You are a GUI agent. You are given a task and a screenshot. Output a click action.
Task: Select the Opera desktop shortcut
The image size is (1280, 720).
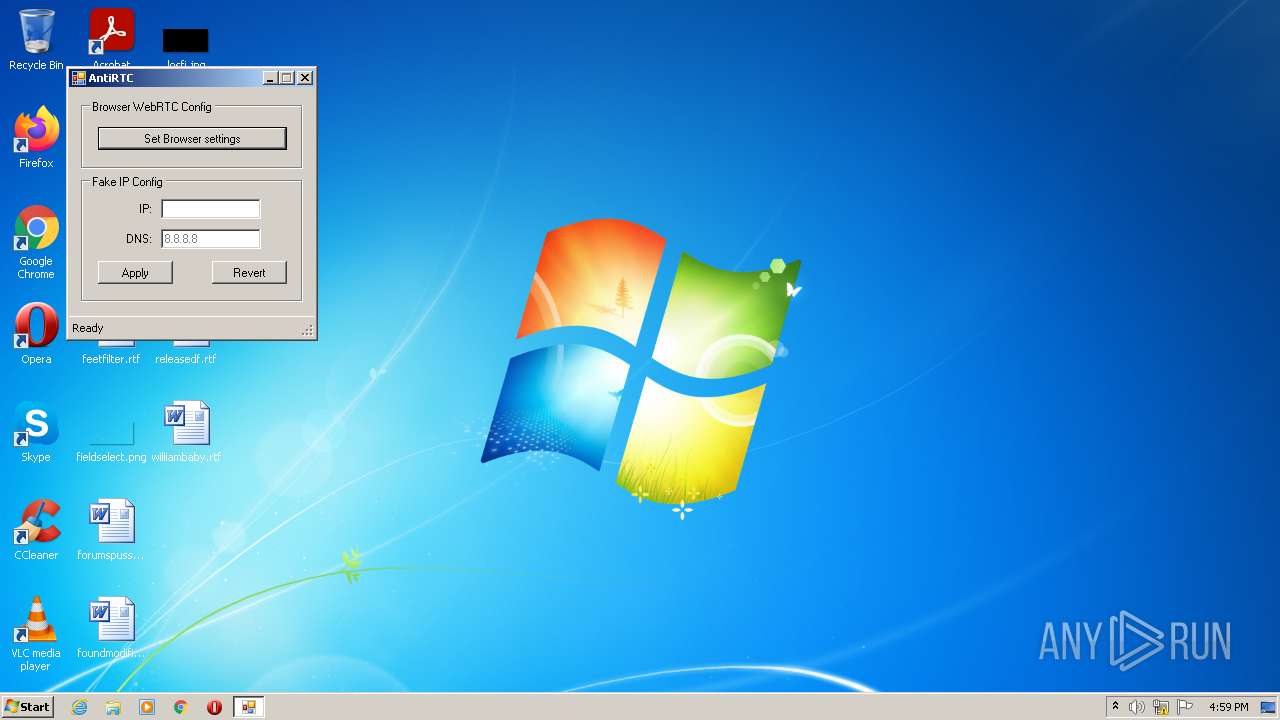click(x=36, y=334)
